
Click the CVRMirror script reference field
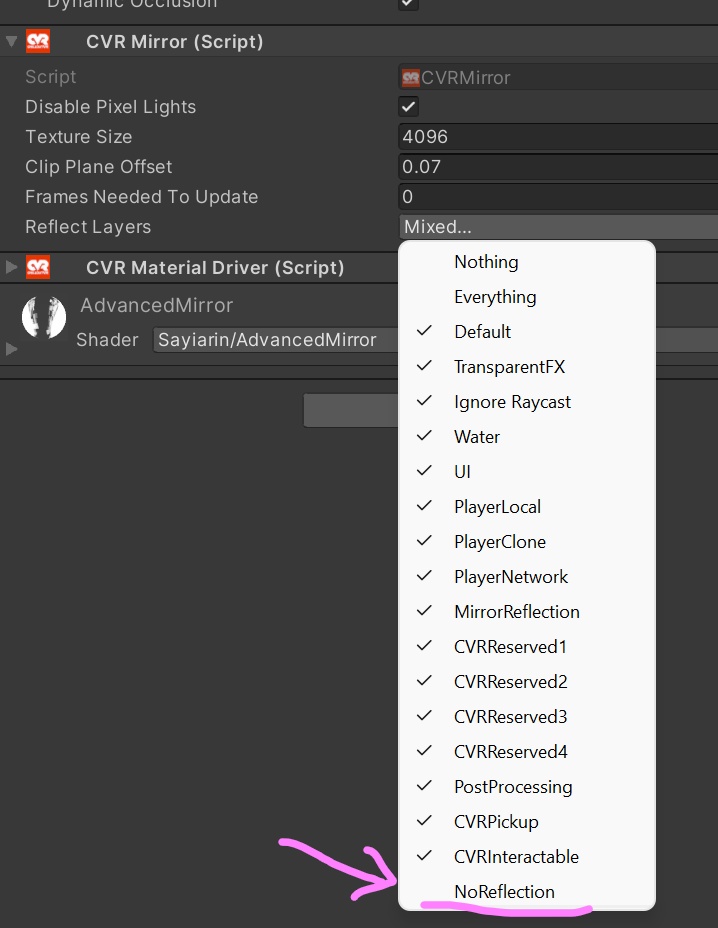(x=558, y=78)
